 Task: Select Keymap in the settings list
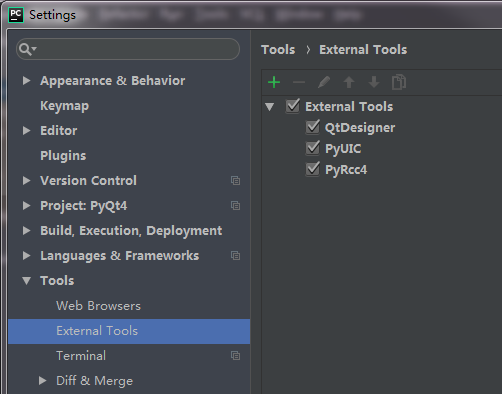tap(65, 106)
